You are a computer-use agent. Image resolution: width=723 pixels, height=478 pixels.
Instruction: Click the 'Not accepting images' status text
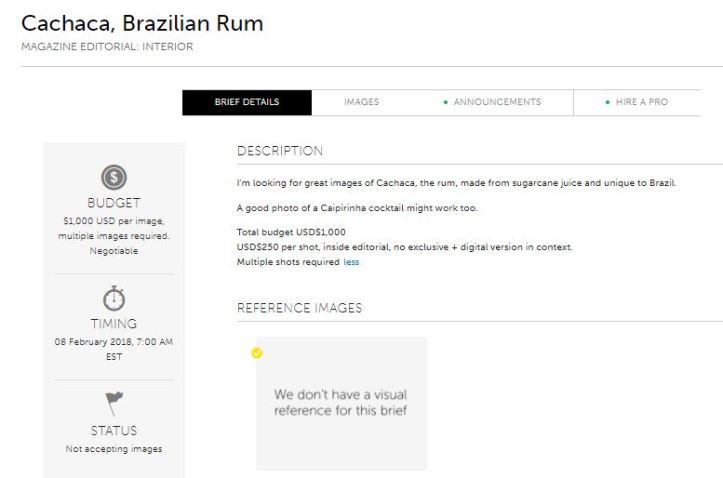pos(113,448)
